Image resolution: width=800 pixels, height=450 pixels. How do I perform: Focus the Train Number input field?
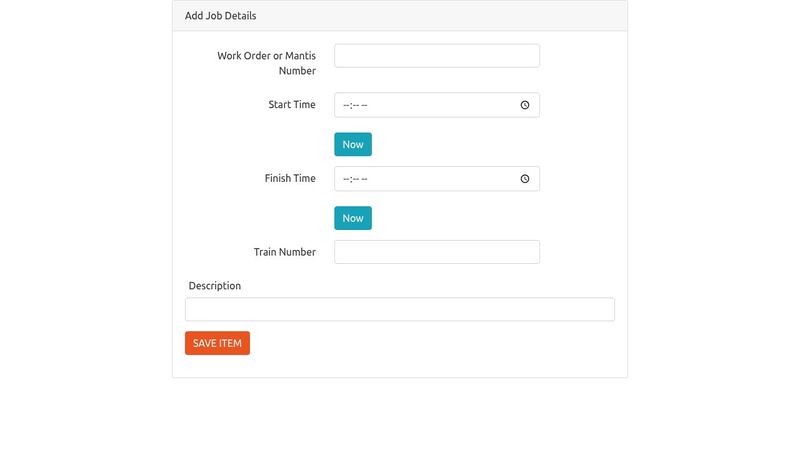(x=436, y=252)
